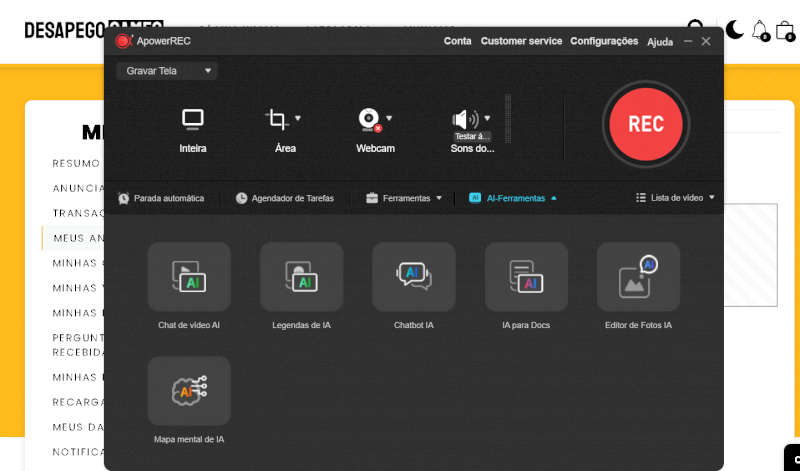This screenshot has height=471, width=800.
Task: Click the Testar áudio button
Action: [x=472, y=136]
